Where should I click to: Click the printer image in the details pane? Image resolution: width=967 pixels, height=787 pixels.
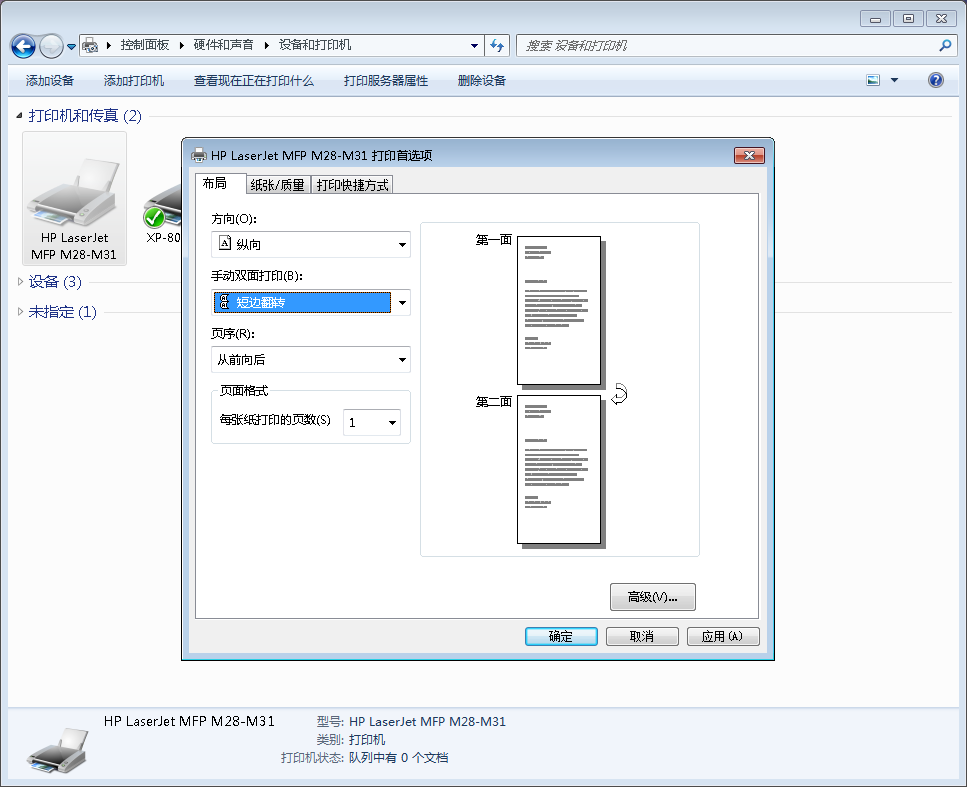(x=57, y=749)
